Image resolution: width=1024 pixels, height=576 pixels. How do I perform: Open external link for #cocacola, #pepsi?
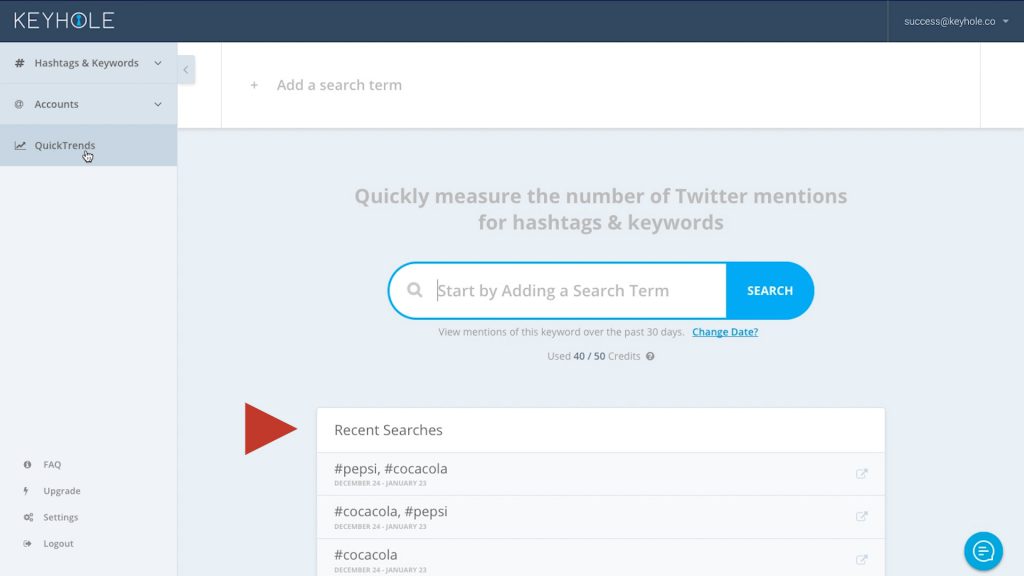(861, 517)
